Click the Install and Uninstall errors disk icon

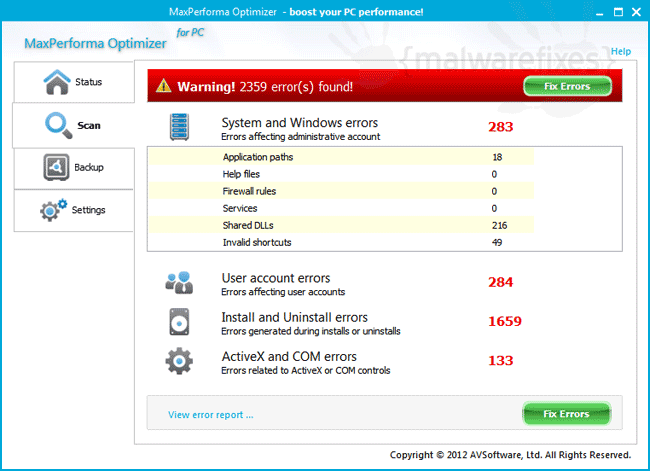[179, 322]
